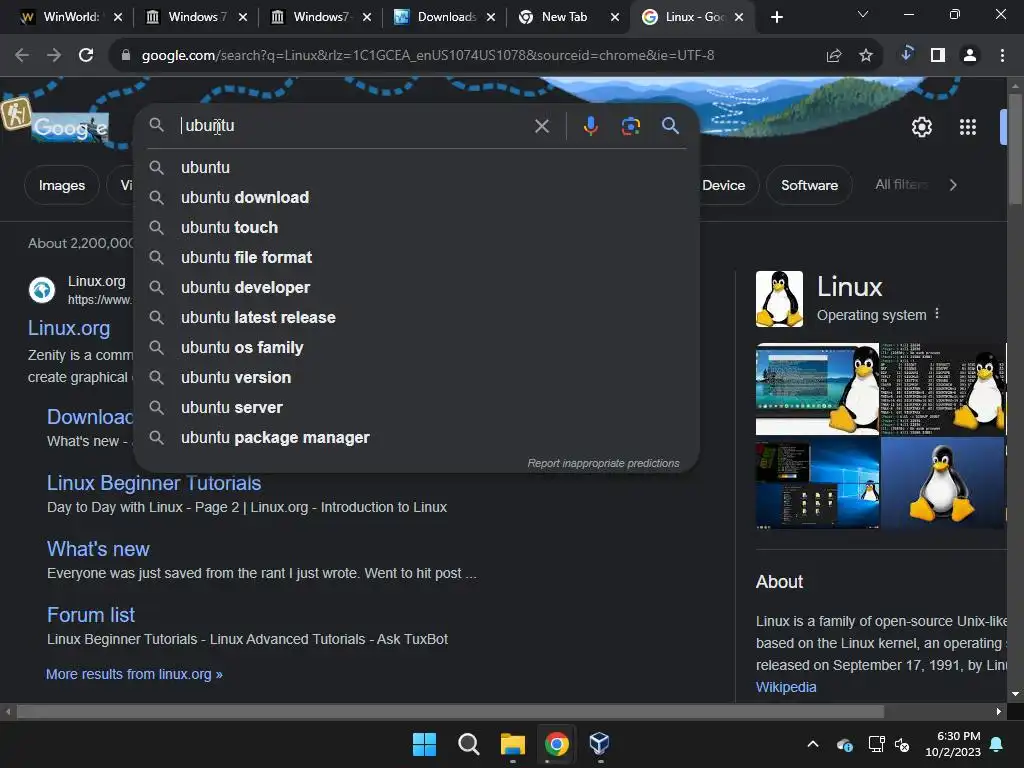Viewport: 1024px width, 768px height.
Task: Open the Linux.org result title
Action: point(69,328)
